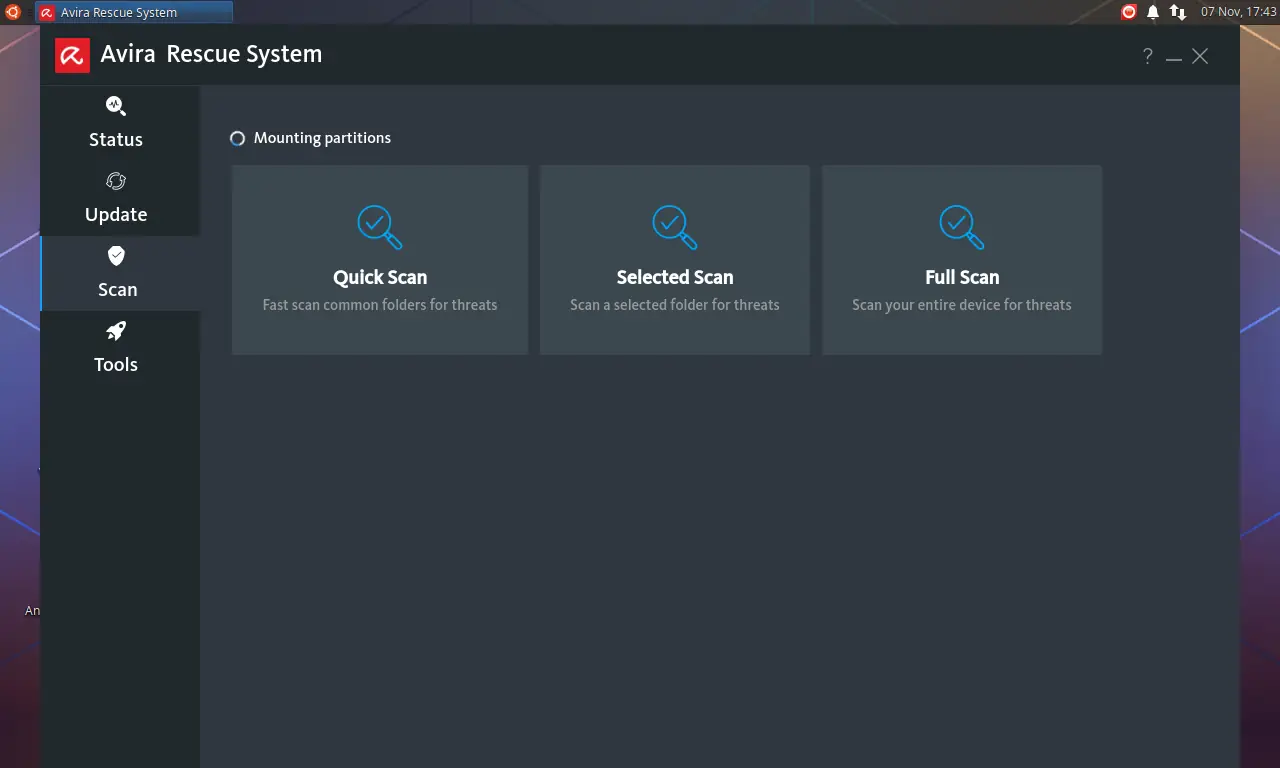
Task: Click the Selected Scan magnifier icon
Action: click(675, 227)
